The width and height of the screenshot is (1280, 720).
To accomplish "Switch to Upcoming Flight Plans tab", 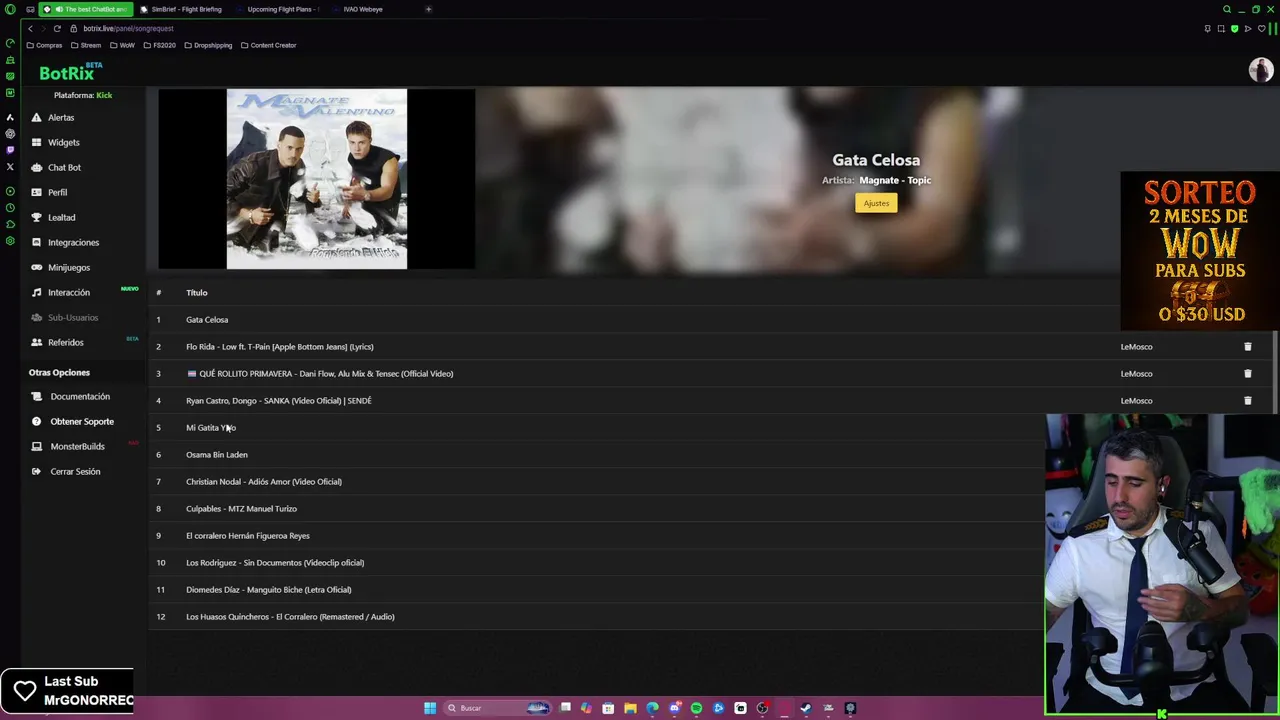I will pos(278,9).
